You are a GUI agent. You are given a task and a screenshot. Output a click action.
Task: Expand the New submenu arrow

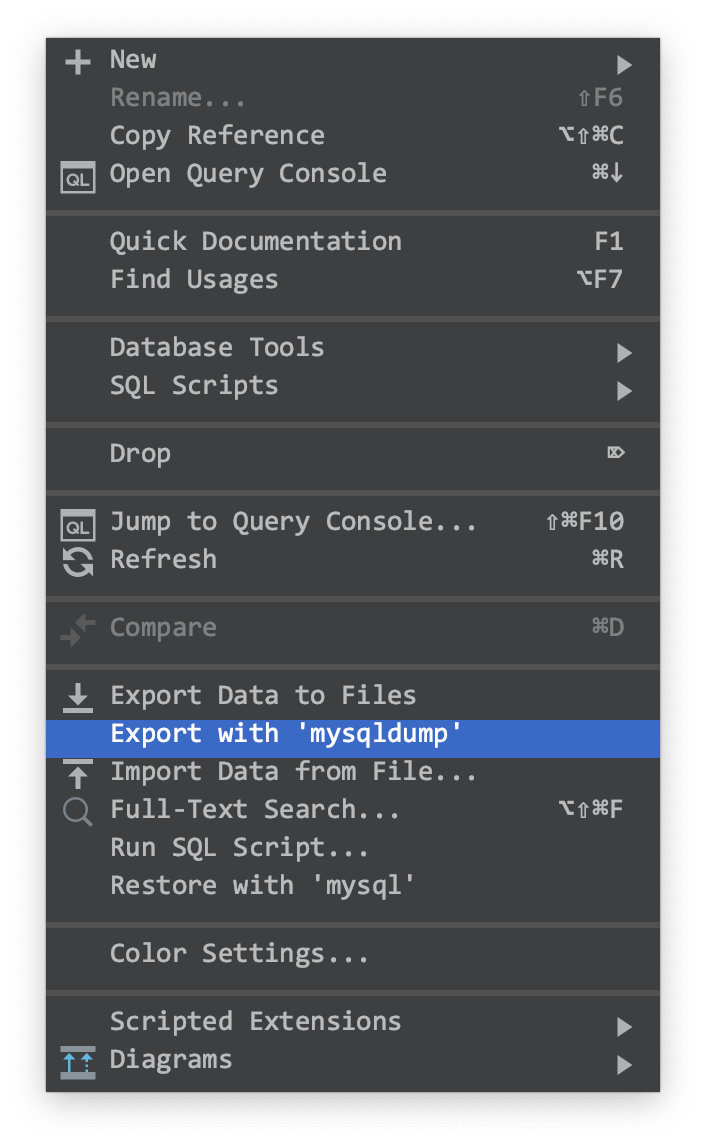coord(624,65)
